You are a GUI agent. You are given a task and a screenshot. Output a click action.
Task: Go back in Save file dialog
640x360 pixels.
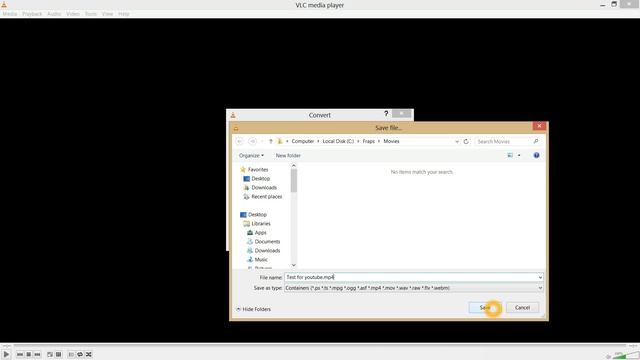[x=240, y=141]
